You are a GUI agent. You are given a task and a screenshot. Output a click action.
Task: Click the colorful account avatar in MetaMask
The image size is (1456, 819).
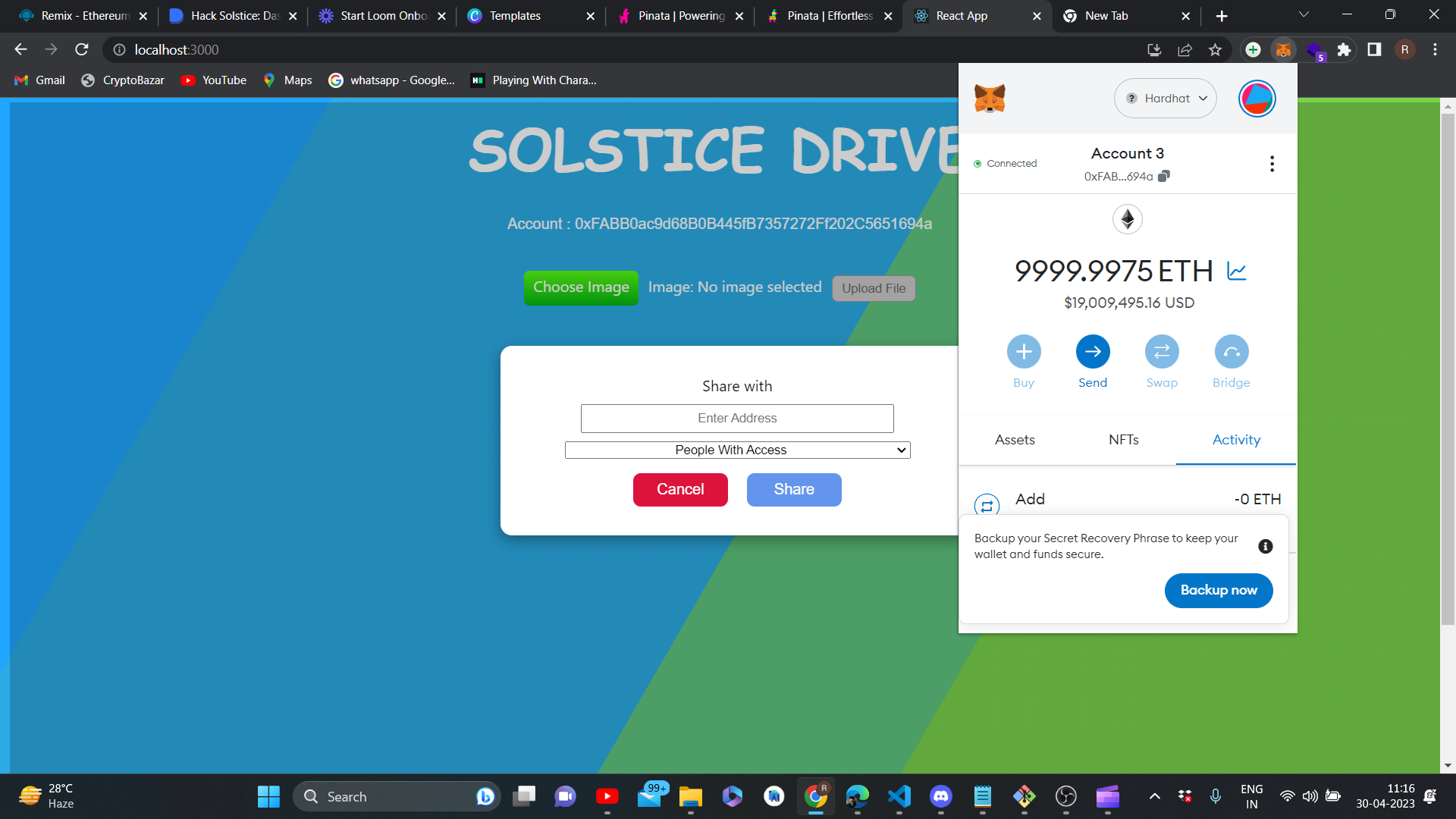click(x=1257, y=98)
